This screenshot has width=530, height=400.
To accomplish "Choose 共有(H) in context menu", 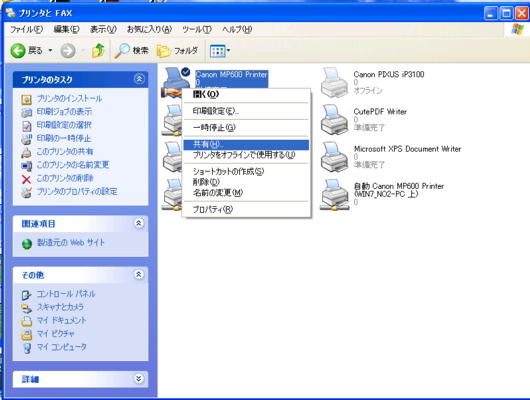I will point(246,144).
